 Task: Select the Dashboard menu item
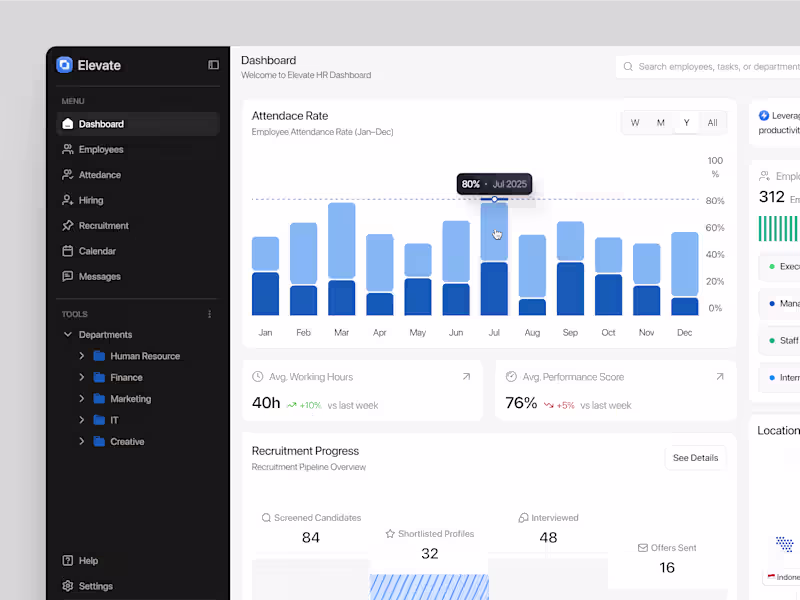tap(100, 124)
